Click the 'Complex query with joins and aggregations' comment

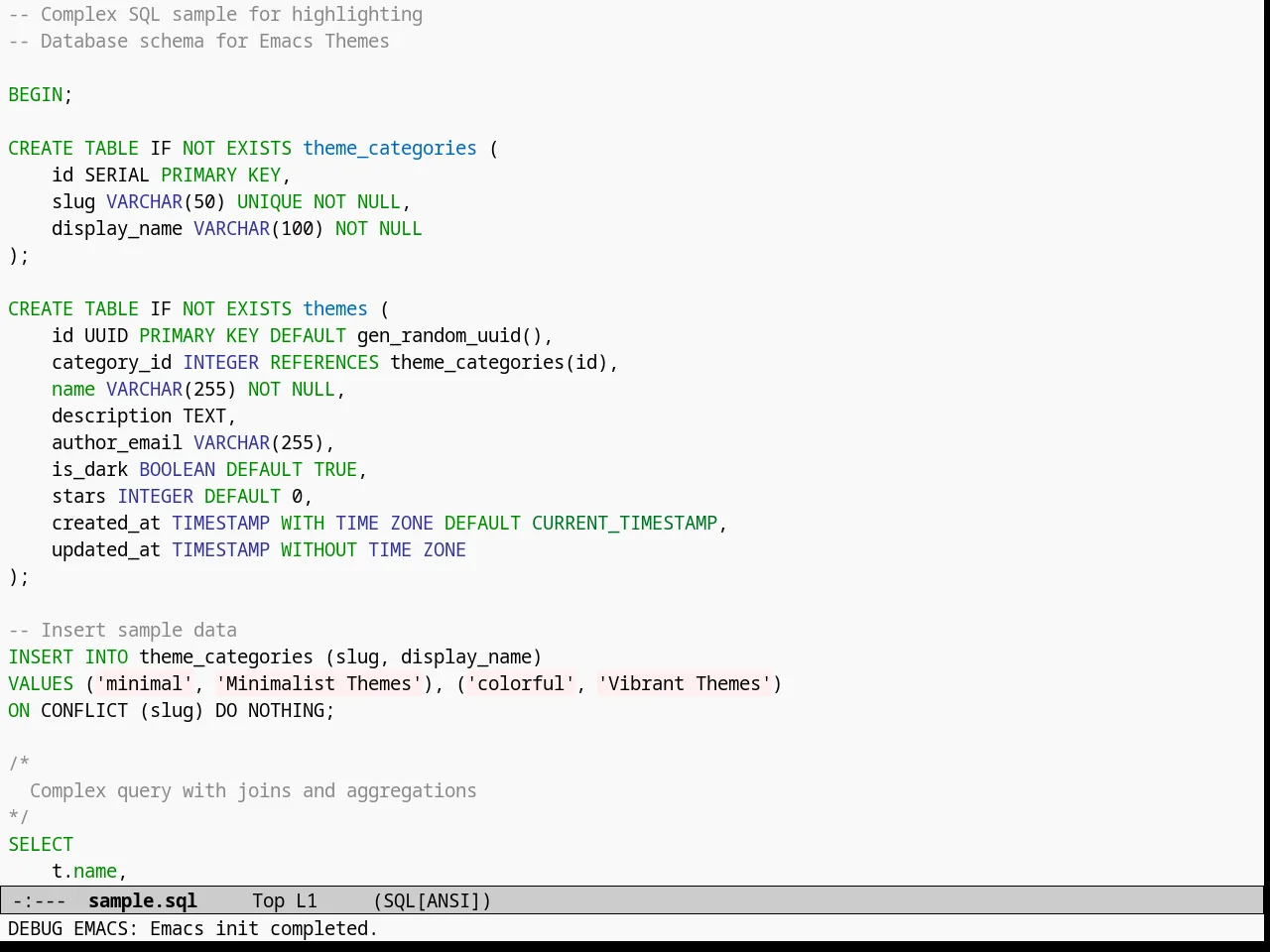tap(253, 790)
